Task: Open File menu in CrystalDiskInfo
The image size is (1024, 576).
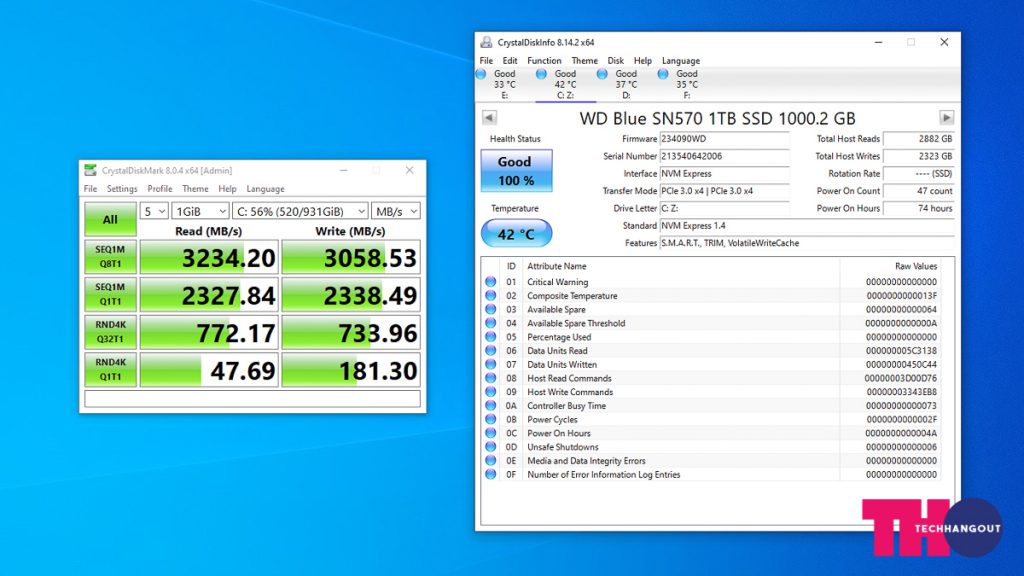Action: [x=487, y=61]
